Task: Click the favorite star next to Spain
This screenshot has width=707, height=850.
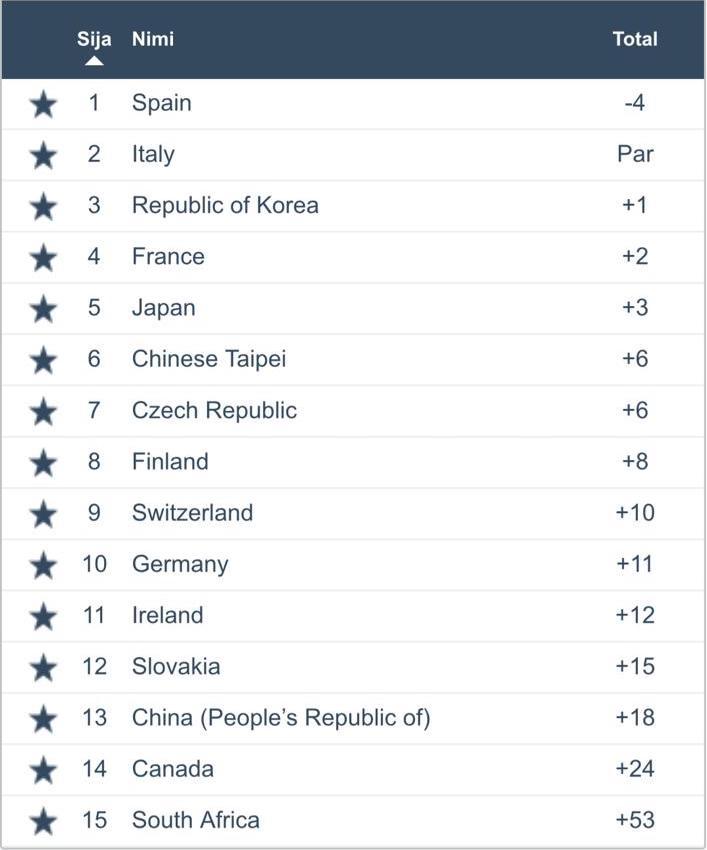Action: click(43, 104)
